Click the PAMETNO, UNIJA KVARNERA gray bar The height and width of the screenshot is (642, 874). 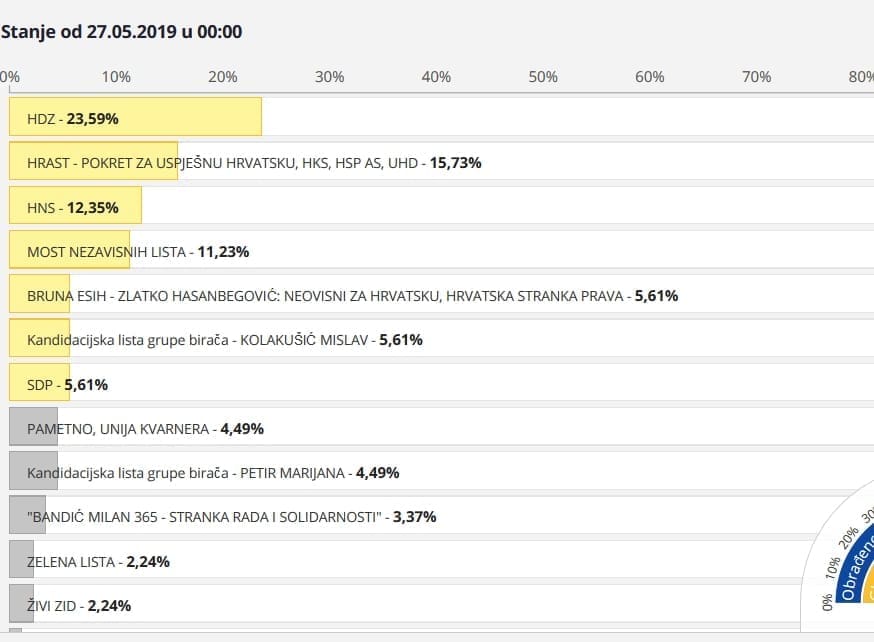33,428
